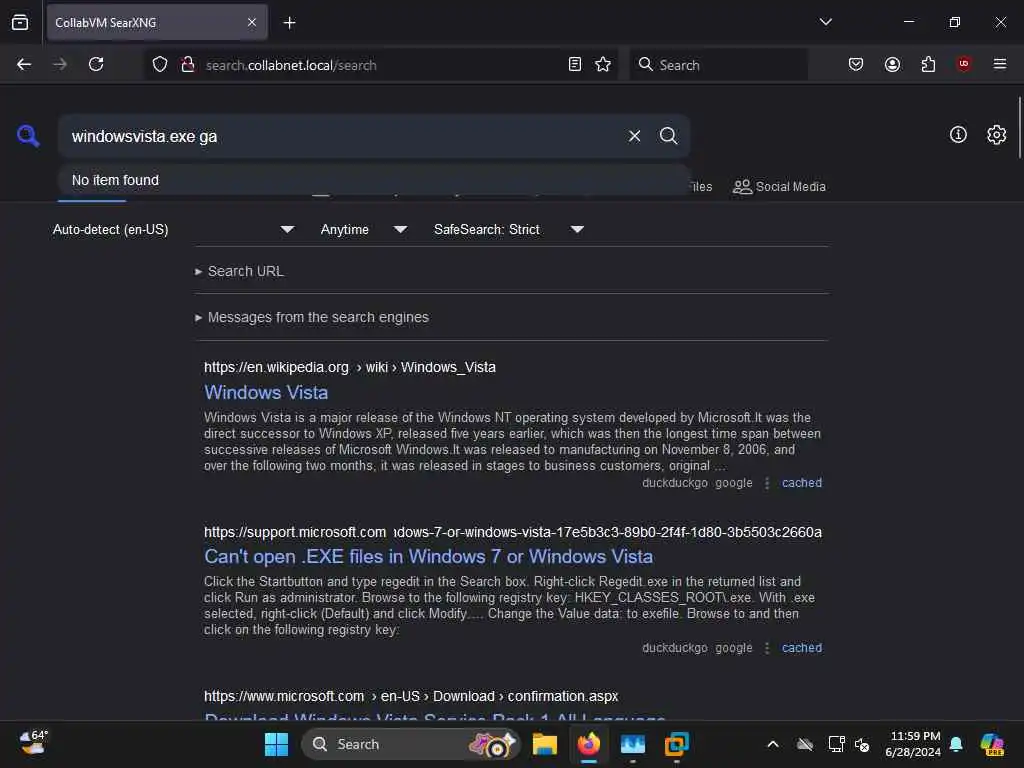
Task: Open a new browser tab
Action: 289,23
